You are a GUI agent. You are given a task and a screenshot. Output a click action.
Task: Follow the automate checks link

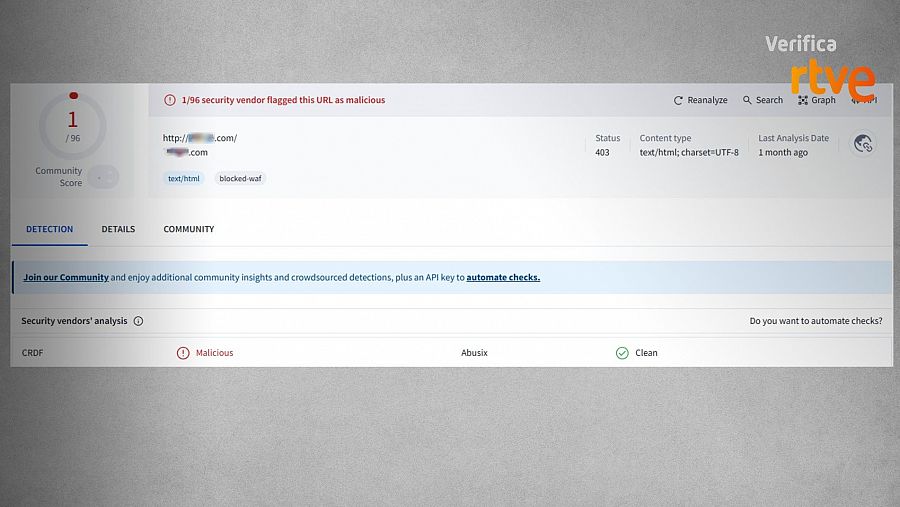(x=503, y=278)
